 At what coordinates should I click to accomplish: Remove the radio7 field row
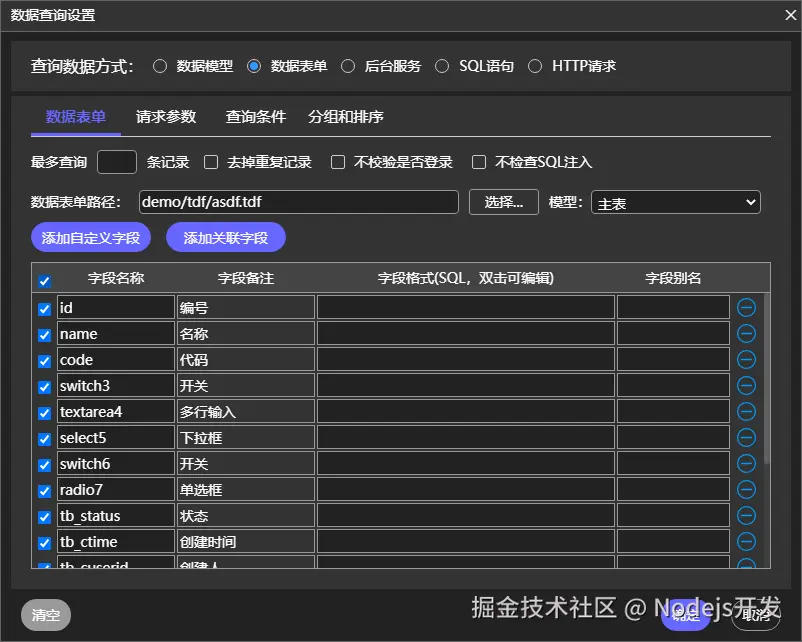click(x=746, y=490)
